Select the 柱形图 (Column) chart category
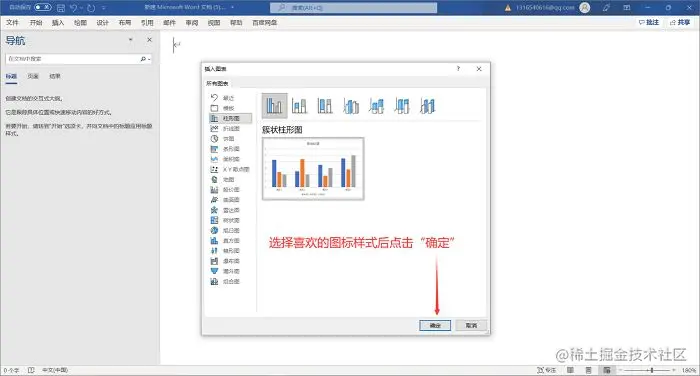 [x=230, y=118]
